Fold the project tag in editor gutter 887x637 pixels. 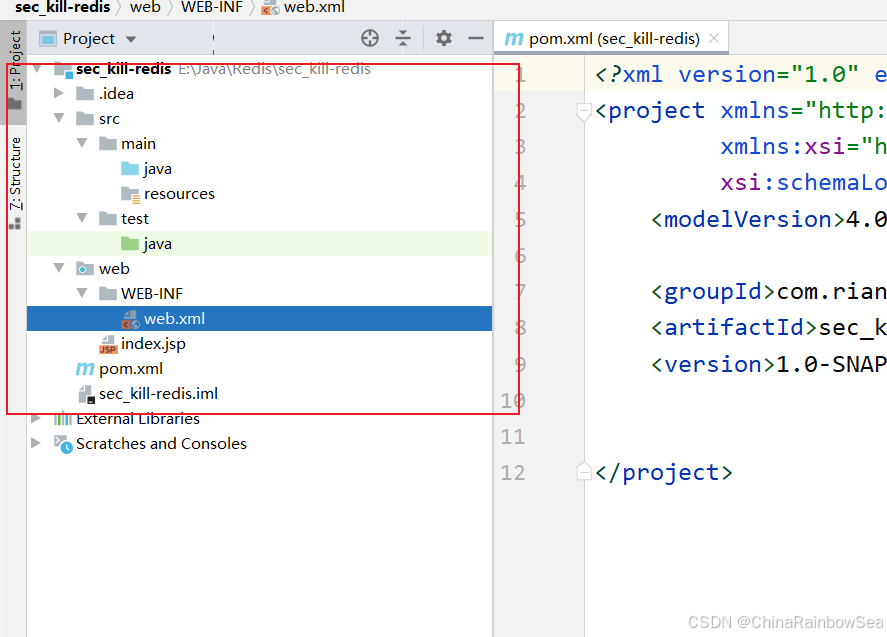[584, 111]
